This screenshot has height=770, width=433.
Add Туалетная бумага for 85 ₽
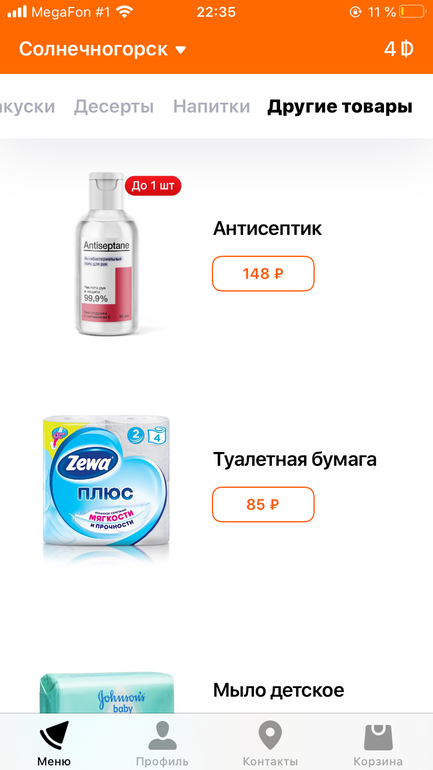[x=263, y=504]
